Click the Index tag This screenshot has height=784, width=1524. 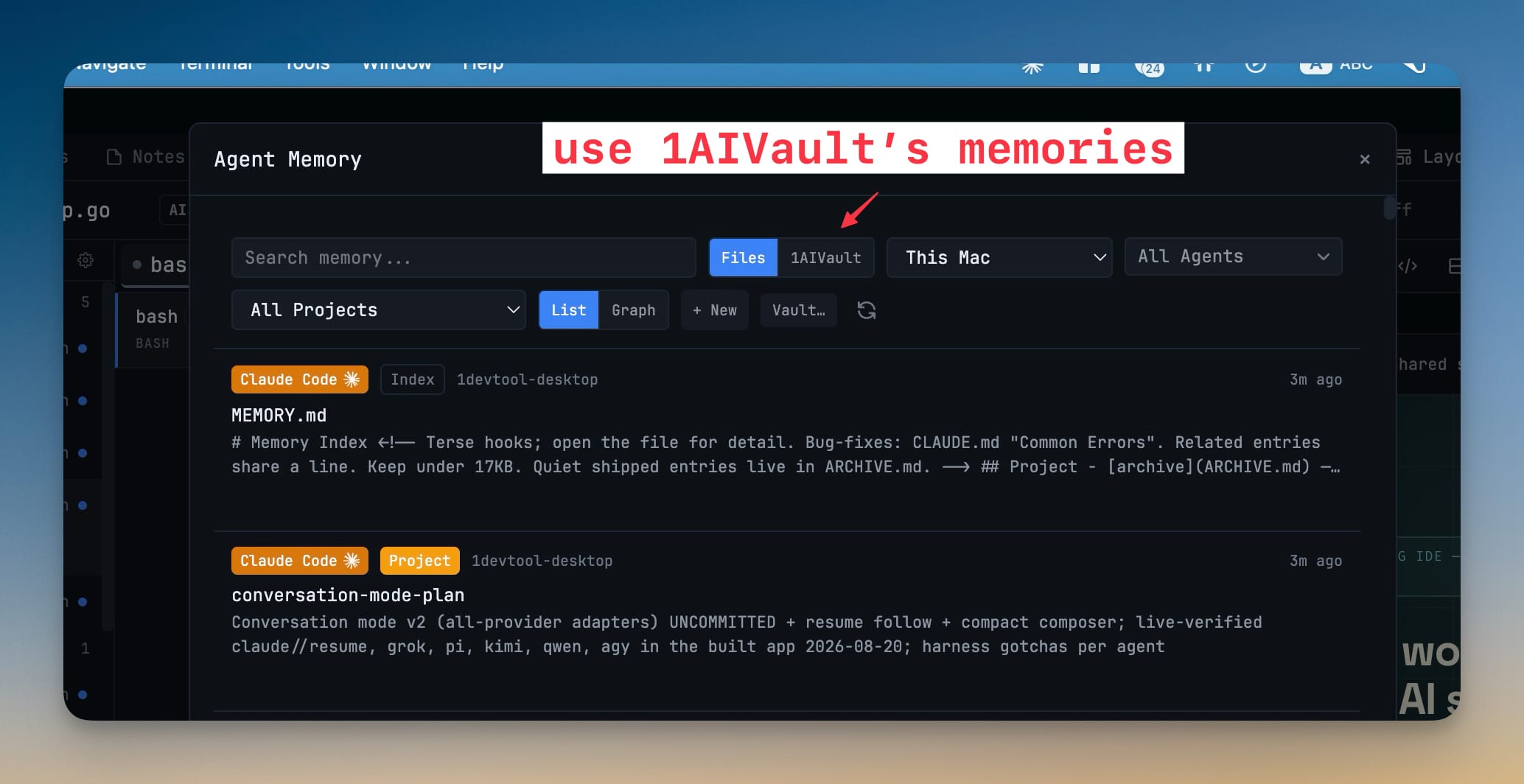tap(413, 379)
